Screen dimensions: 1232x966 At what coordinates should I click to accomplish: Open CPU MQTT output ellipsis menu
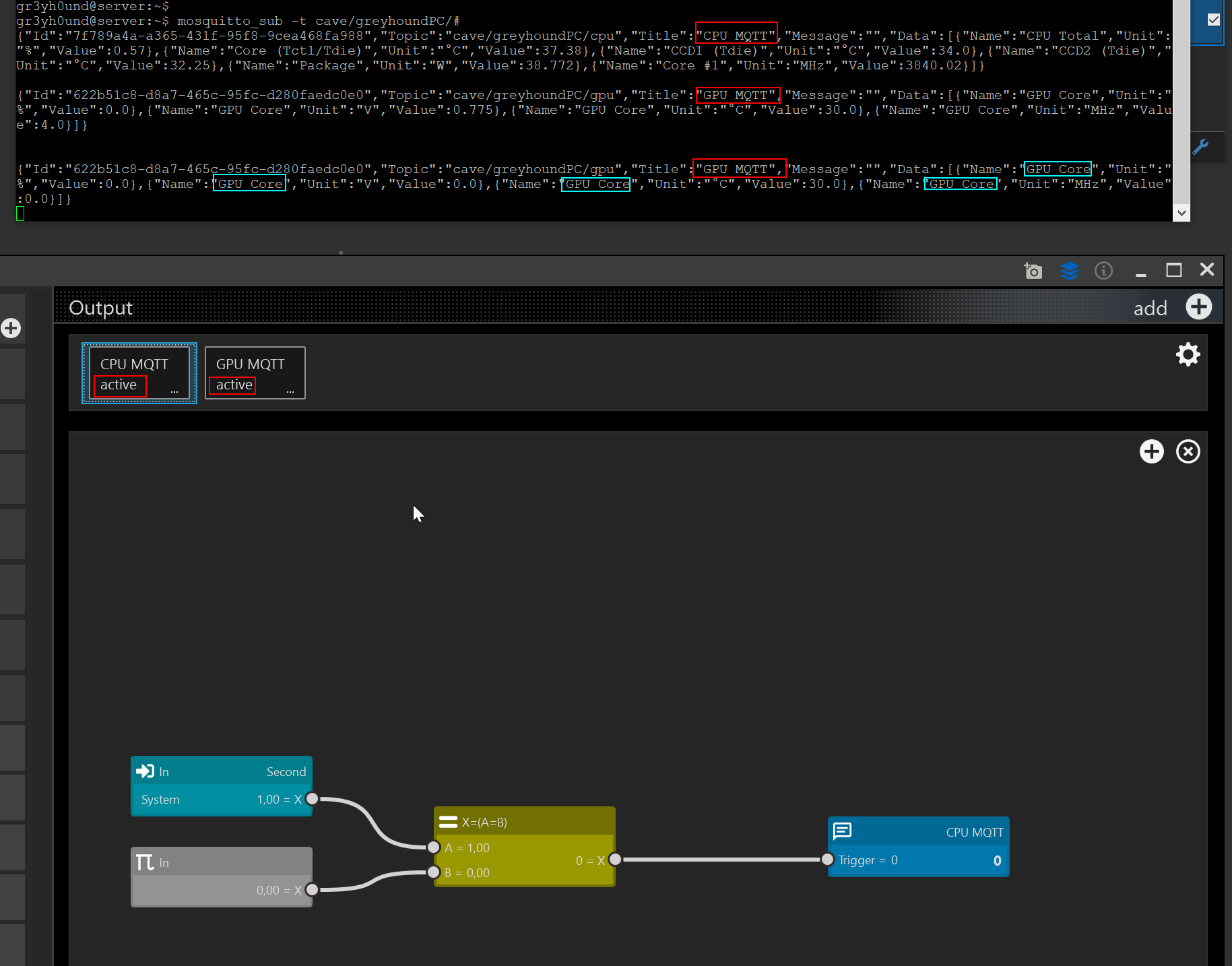(x=174, y=391)
